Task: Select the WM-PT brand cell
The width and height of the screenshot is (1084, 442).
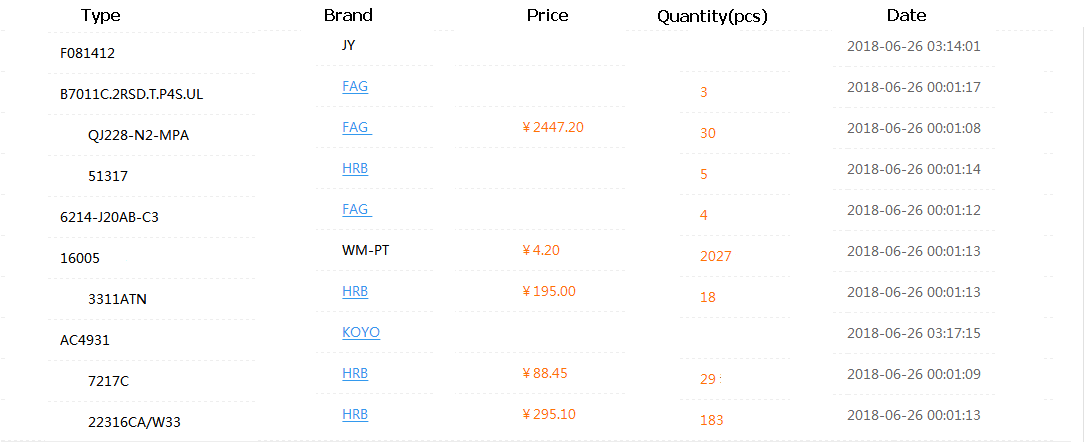Action: coord(365,250)
